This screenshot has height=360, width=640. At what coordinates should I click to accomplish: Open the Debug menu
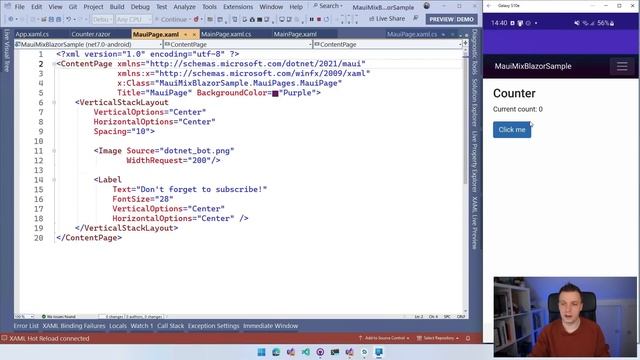[x=140, y=7]
